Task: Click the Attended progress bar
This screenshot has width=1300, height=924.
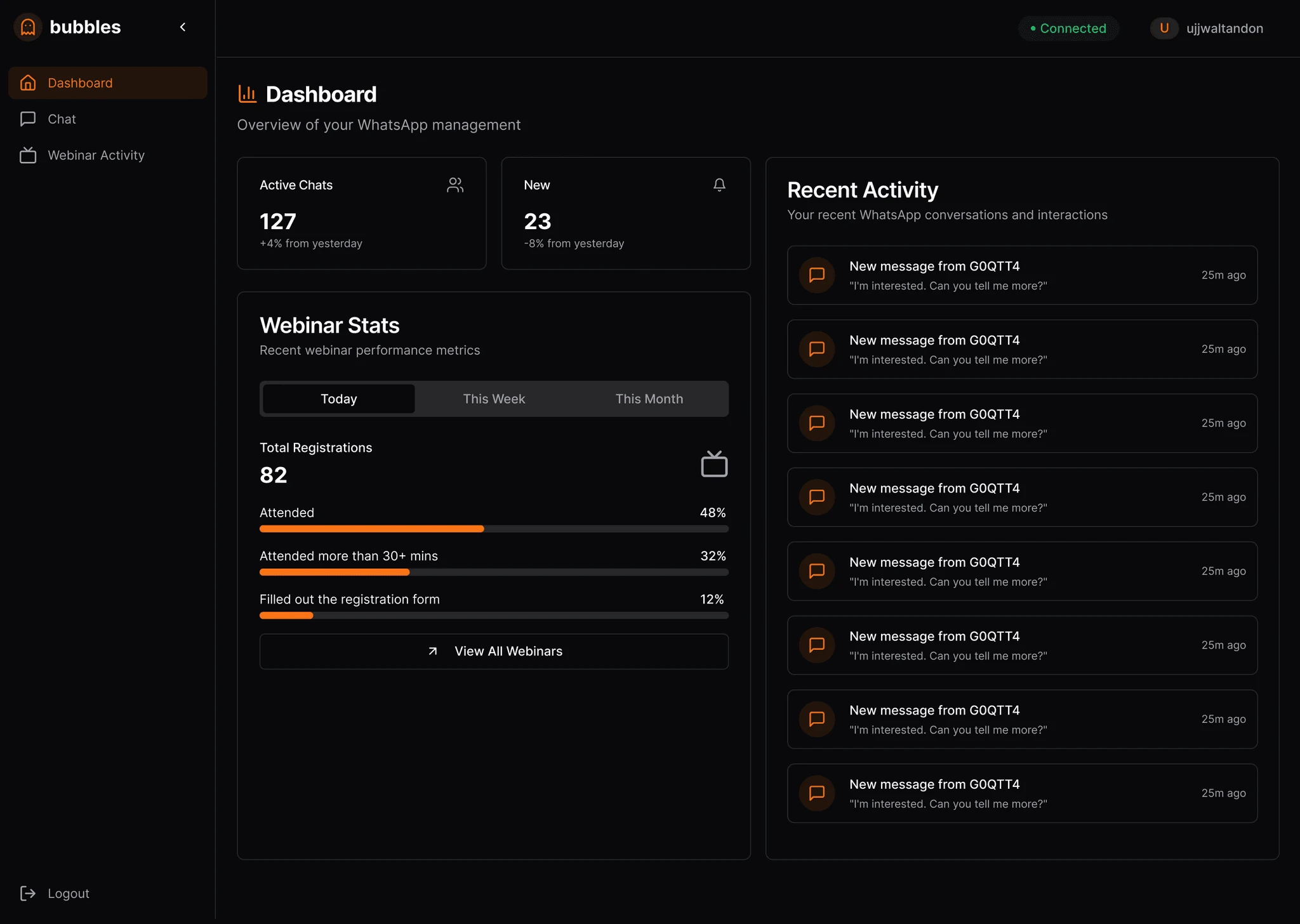Action: 494,529
